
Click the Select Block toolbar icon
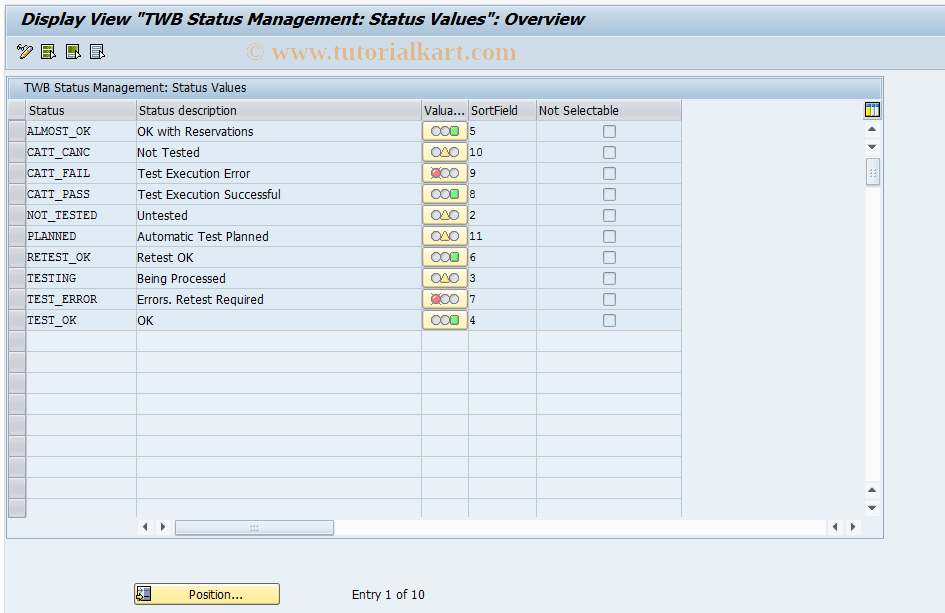[x=73, y=52]
